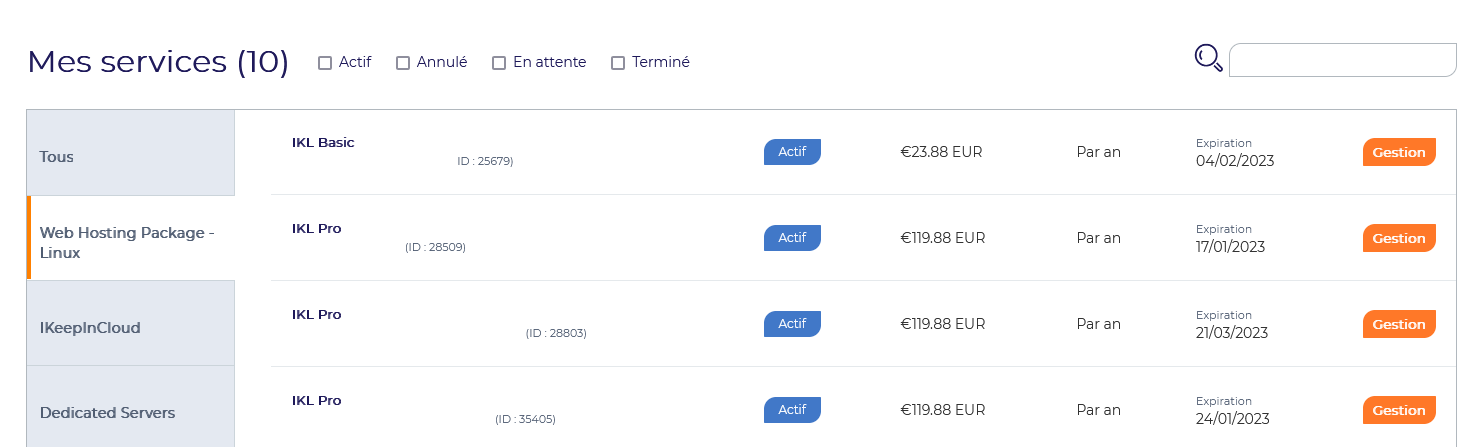Click the magnifying glass search icon
Viewport: 1484px width, 447px height.
click(x=1209, y=59)
